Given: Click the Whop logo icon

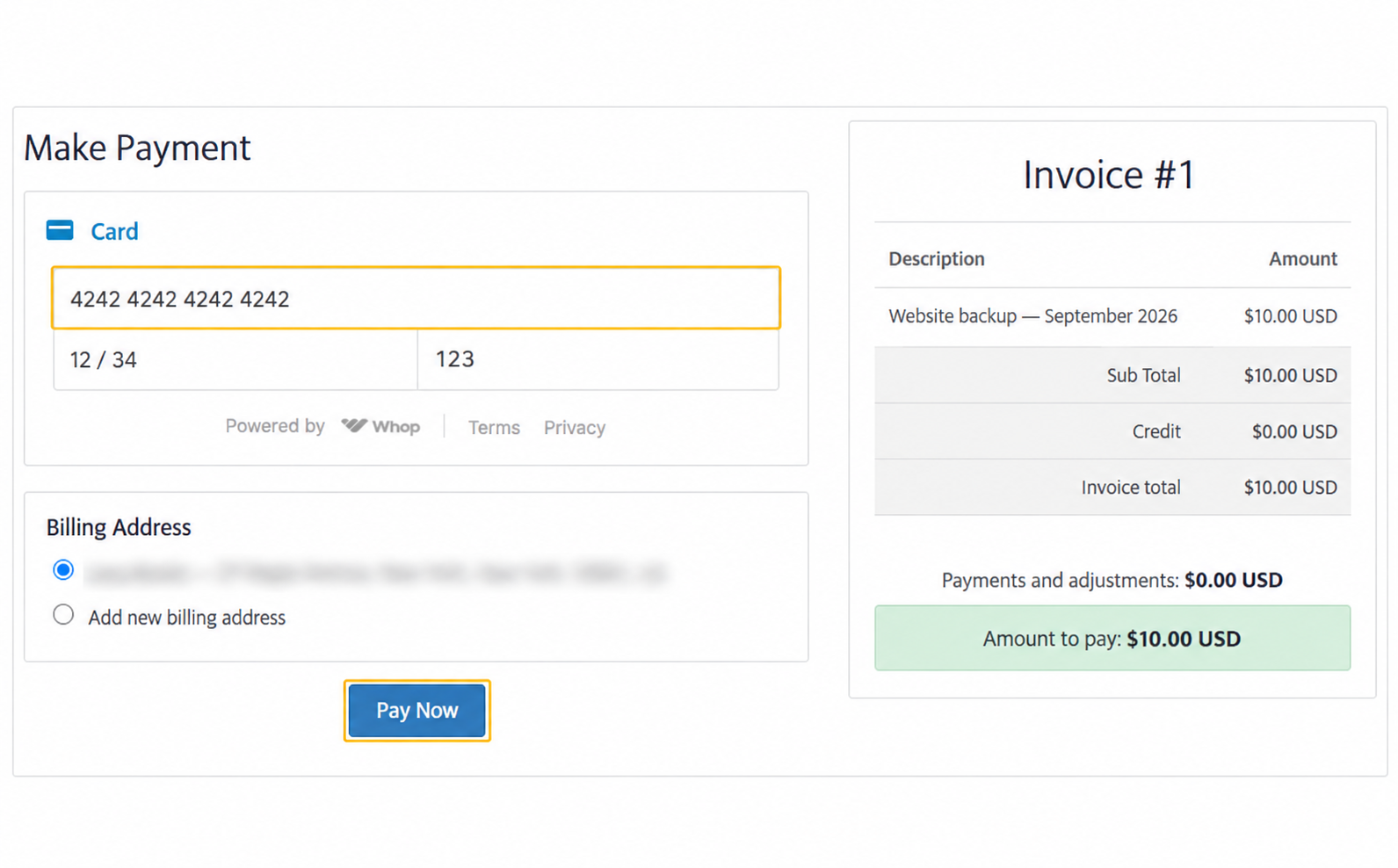Looking at the screenshot, I should [x=354, y=426].
